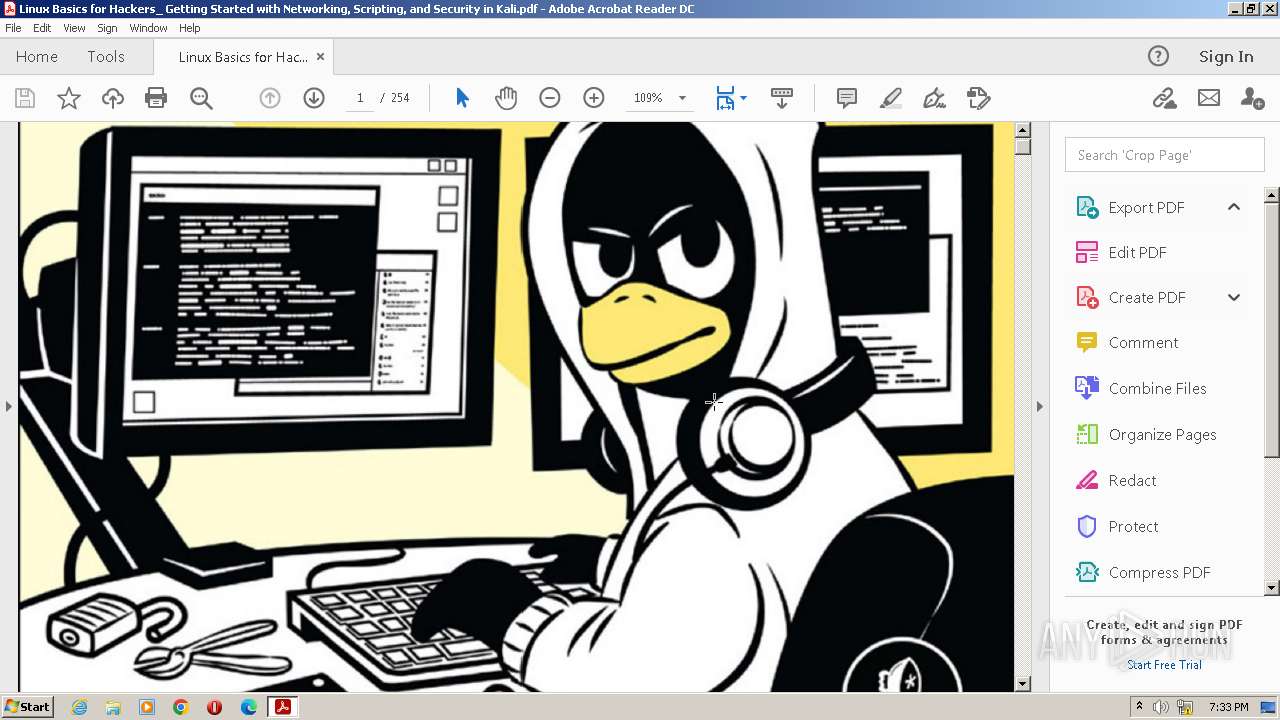Activate the Hand pan tool

pyautogui.click(x=506, y=98)
